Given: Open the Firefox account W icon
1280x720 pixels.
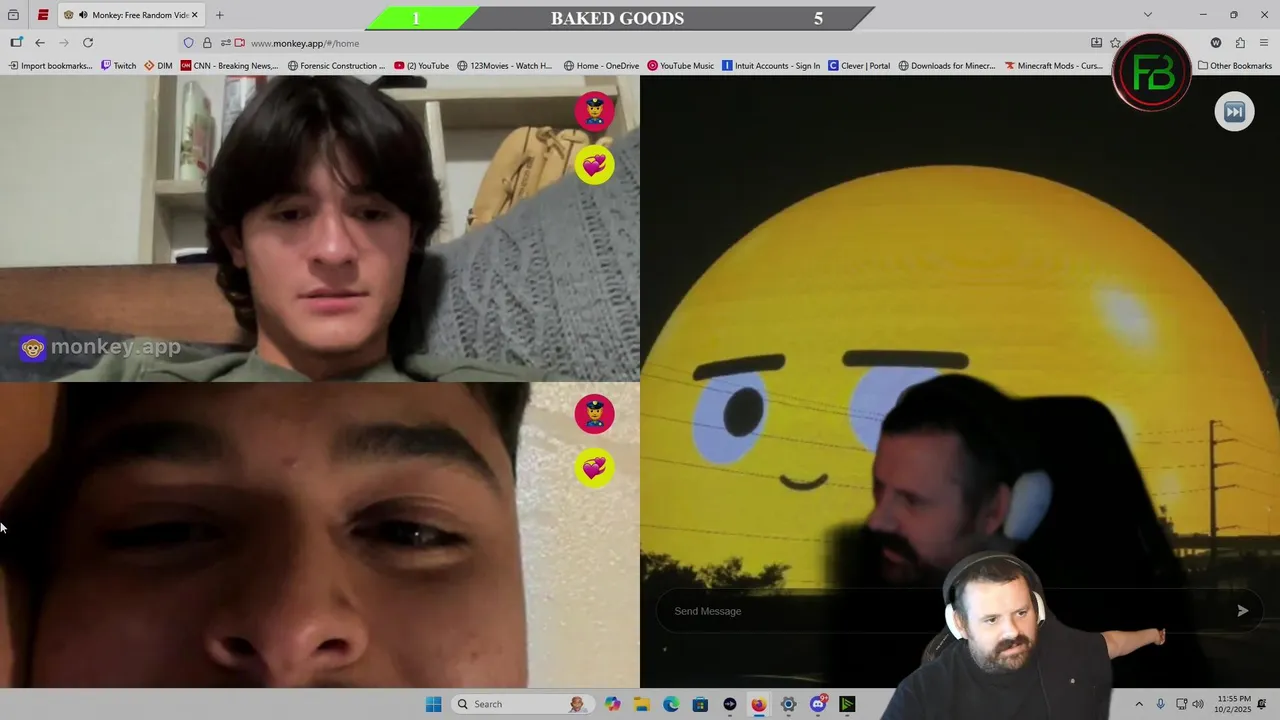Looking at the screenshot, I should point(1216,43).
